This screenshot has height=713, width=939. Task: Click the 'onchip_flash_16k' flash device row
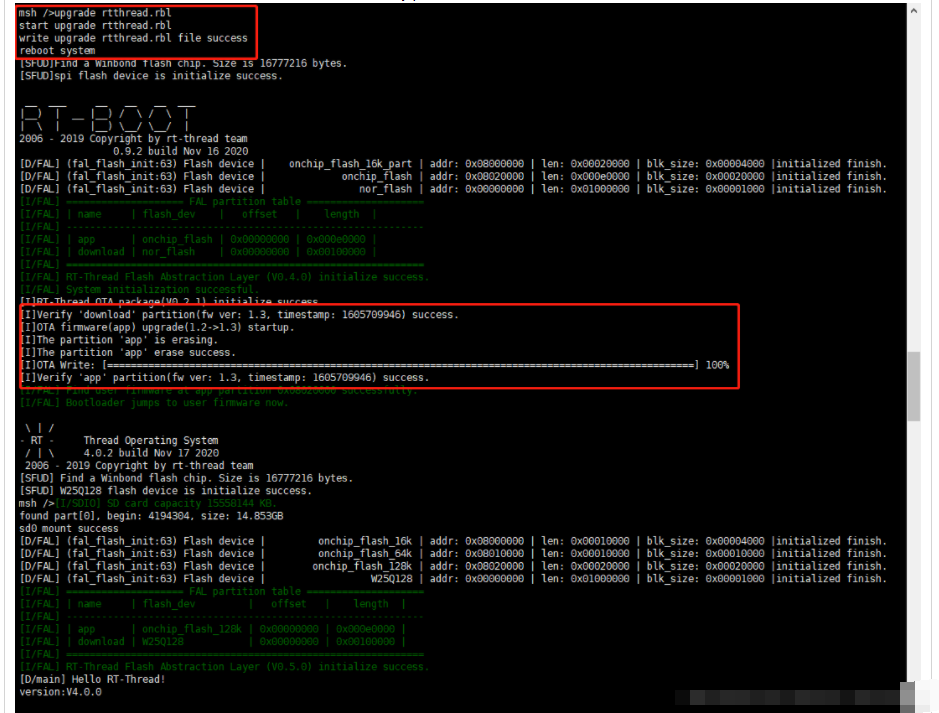click(x=453, y=541)
